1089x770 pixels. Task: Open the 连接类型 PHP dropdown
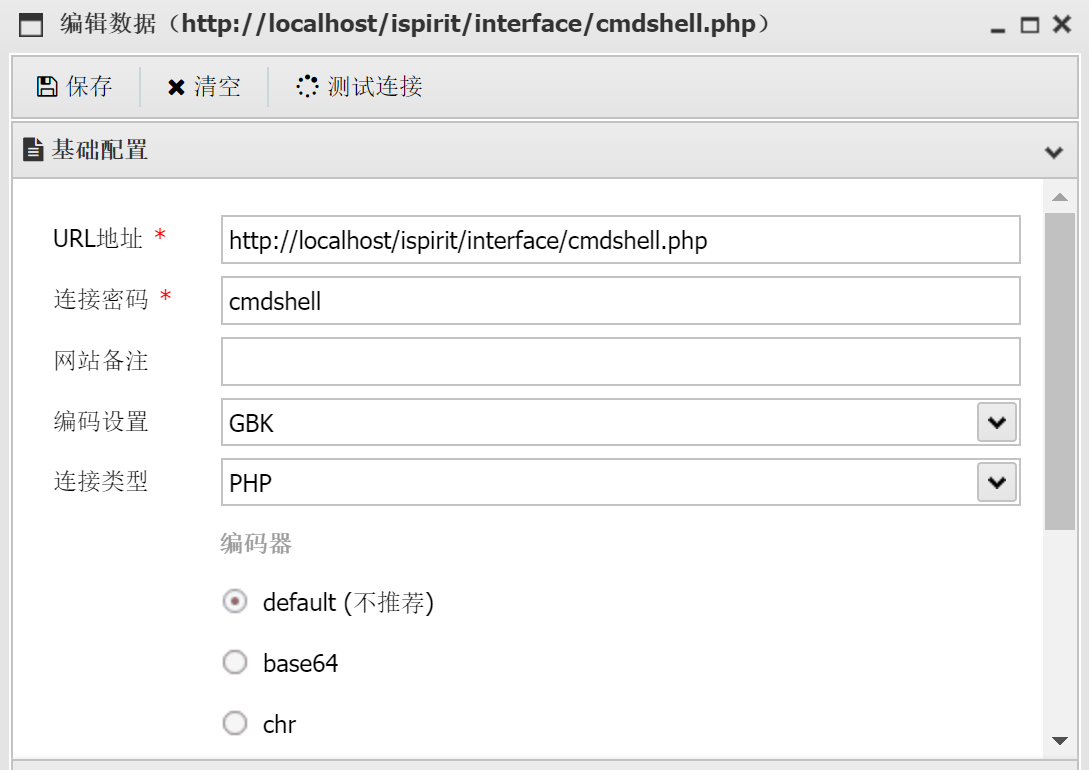click(x=996, y=483)
